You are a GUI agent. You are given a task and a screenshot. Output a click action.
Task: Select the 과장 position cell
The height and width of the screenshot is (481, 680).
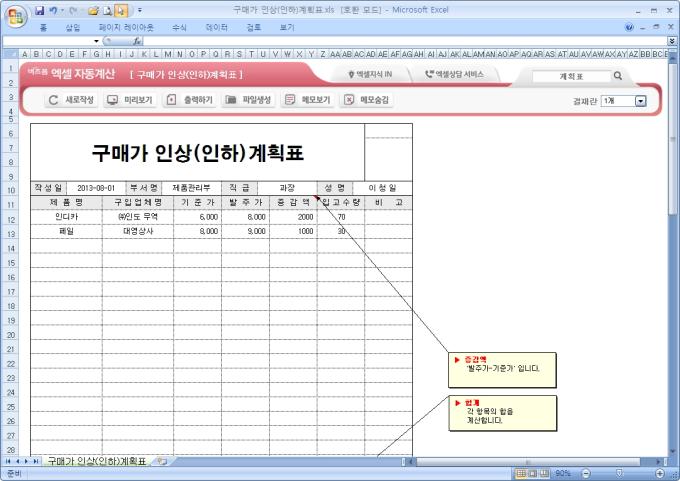[x=287, y=188]
